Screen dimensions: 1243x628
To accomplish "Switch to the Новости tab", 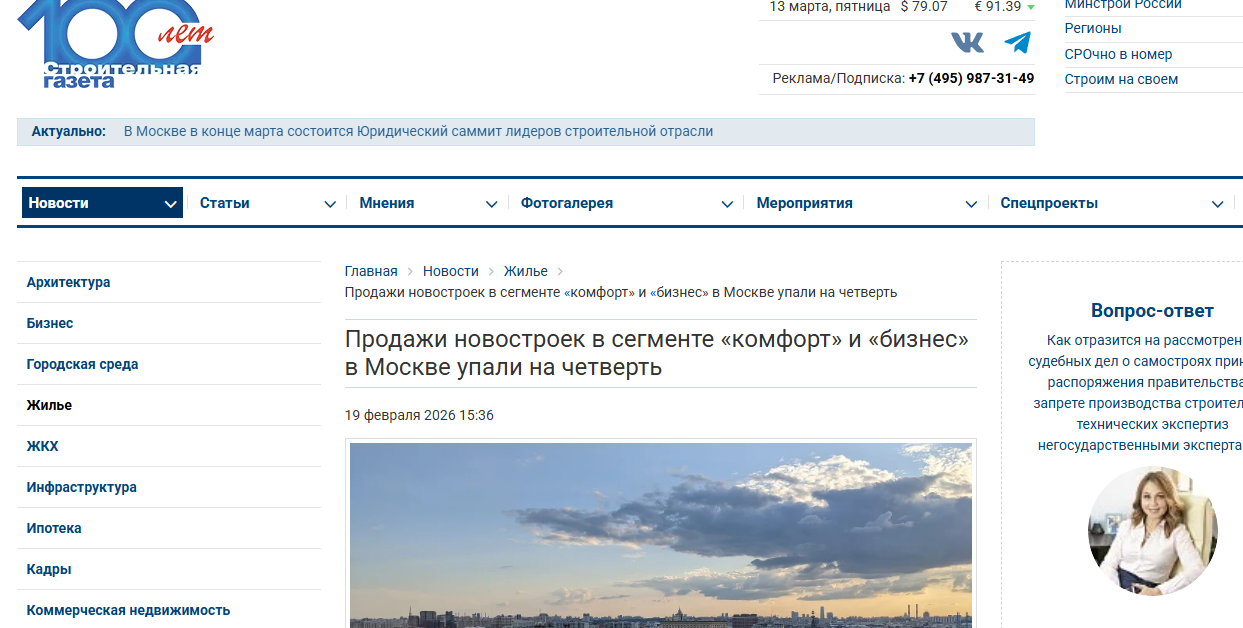I will click(x=58, y=202).
